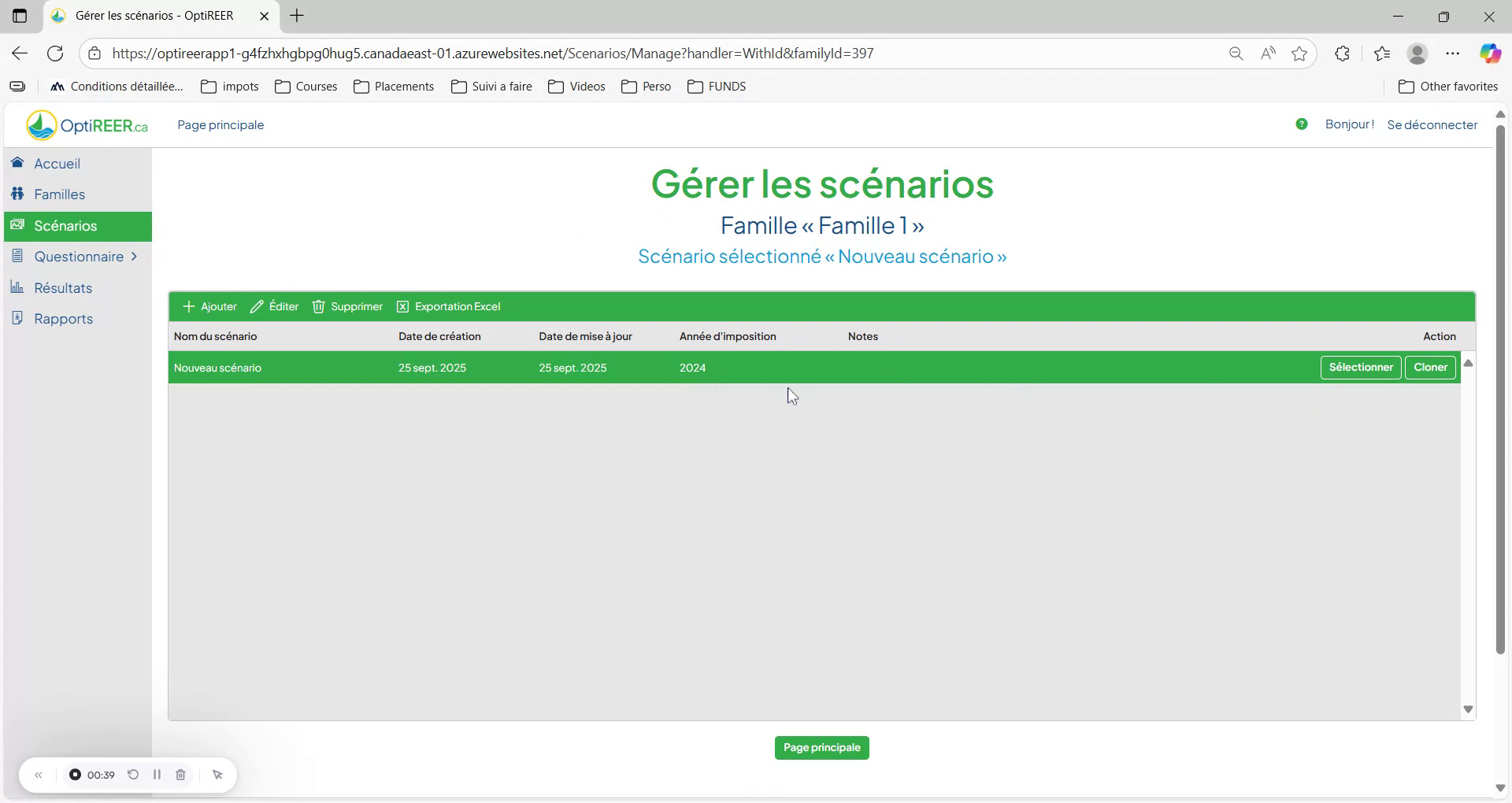This screenshot has width=1512, height=803.
Task: Open the help question mark icon
Action: pos(1302,124)
